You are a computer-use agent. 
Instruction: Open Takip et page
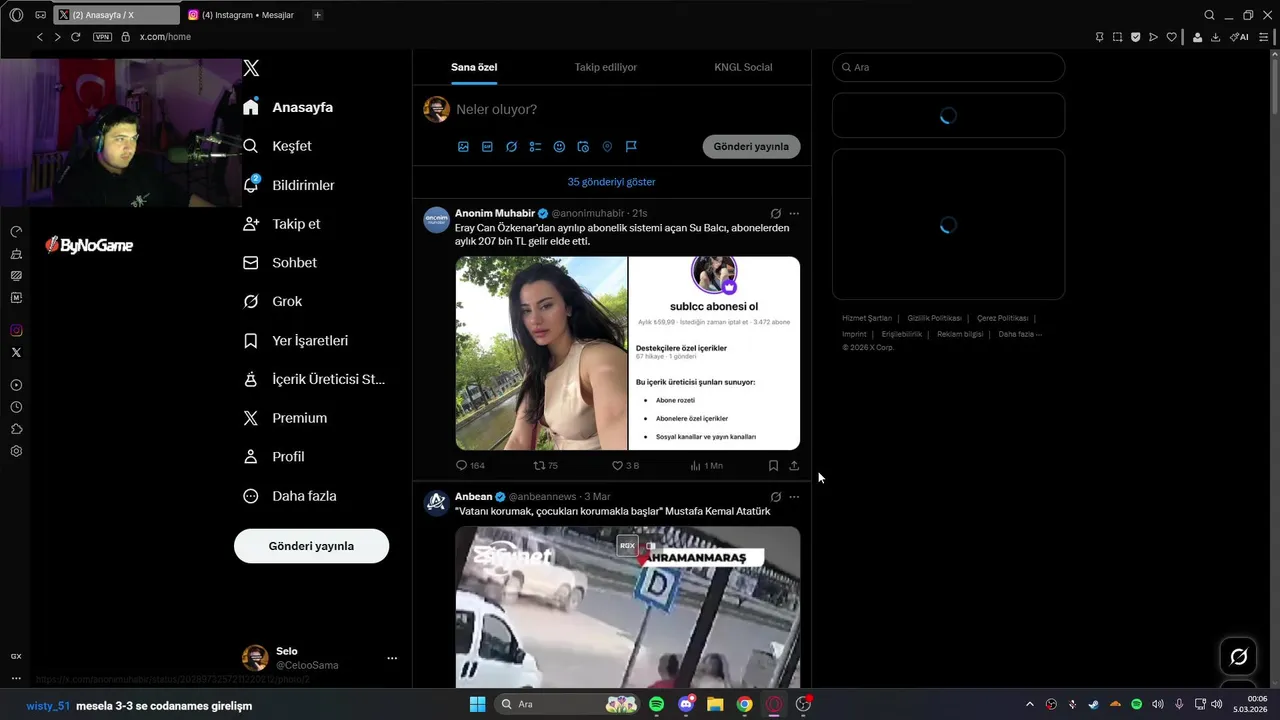[x=281, y=224]
